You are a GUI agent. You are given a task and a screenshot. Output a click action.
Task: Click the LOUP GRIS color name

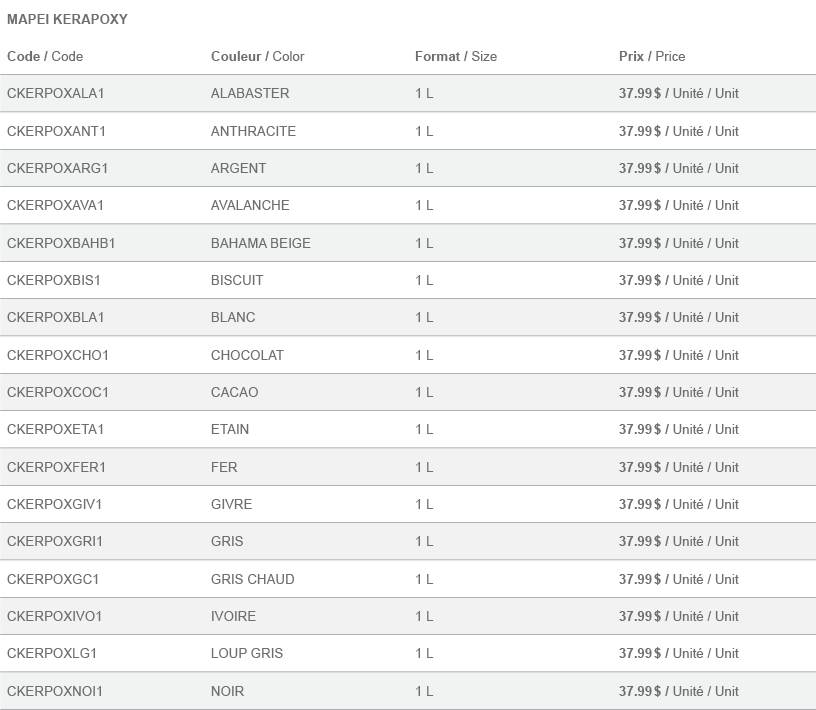[247, 653]
